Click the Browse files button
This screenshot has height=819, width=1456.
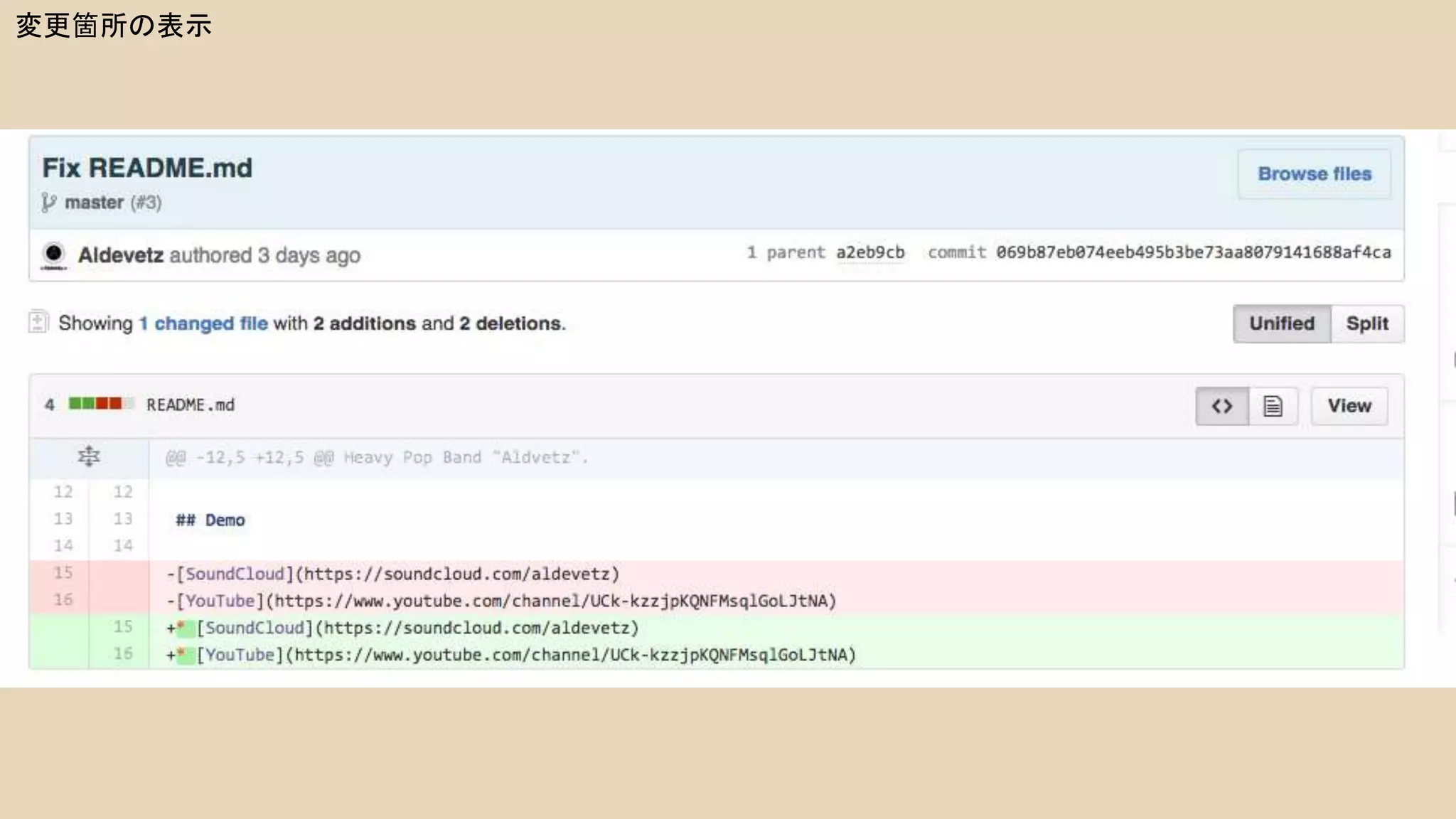click(1314, 173)
